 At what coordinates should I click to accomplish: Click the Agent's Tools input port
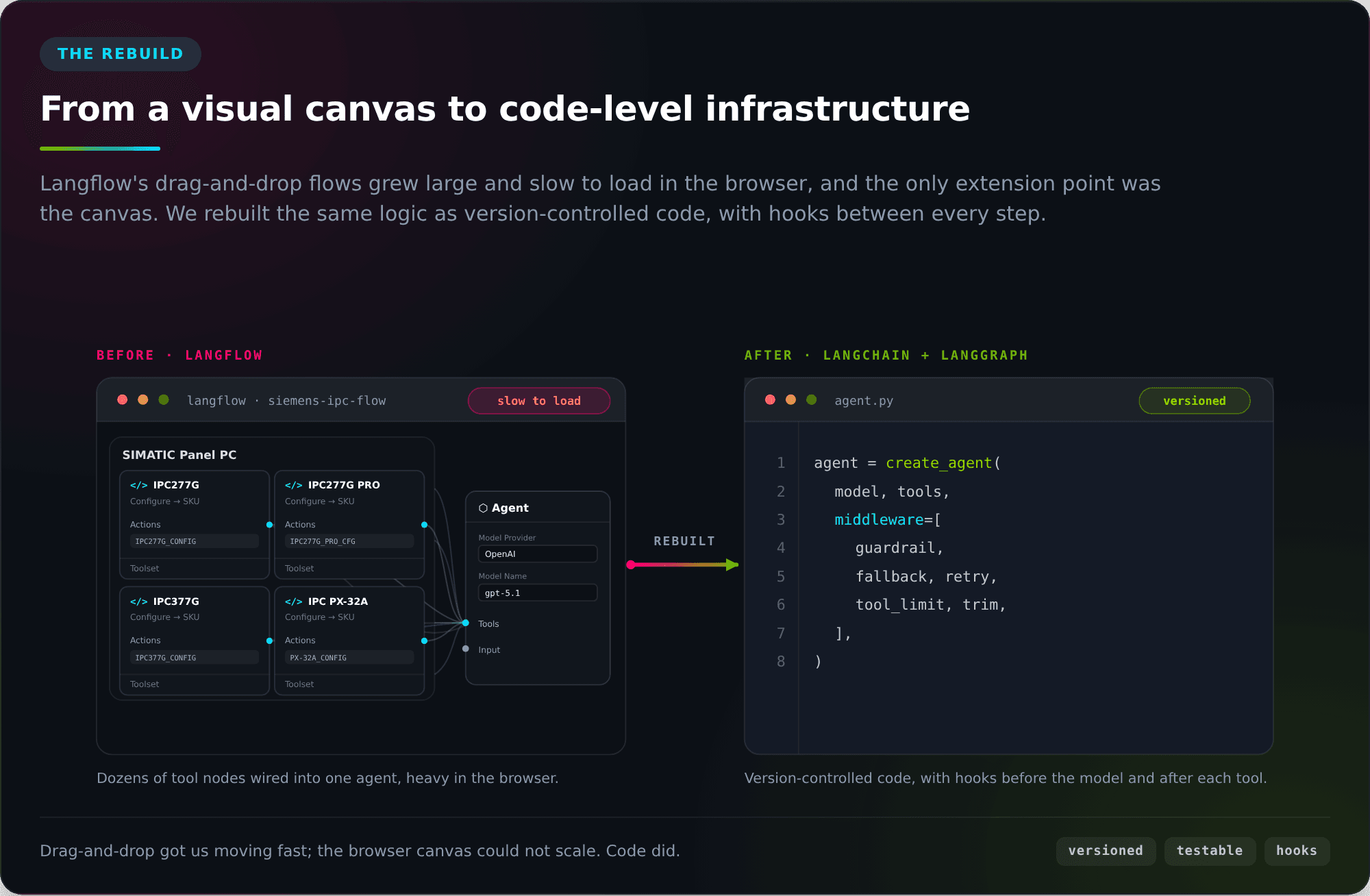466,623
